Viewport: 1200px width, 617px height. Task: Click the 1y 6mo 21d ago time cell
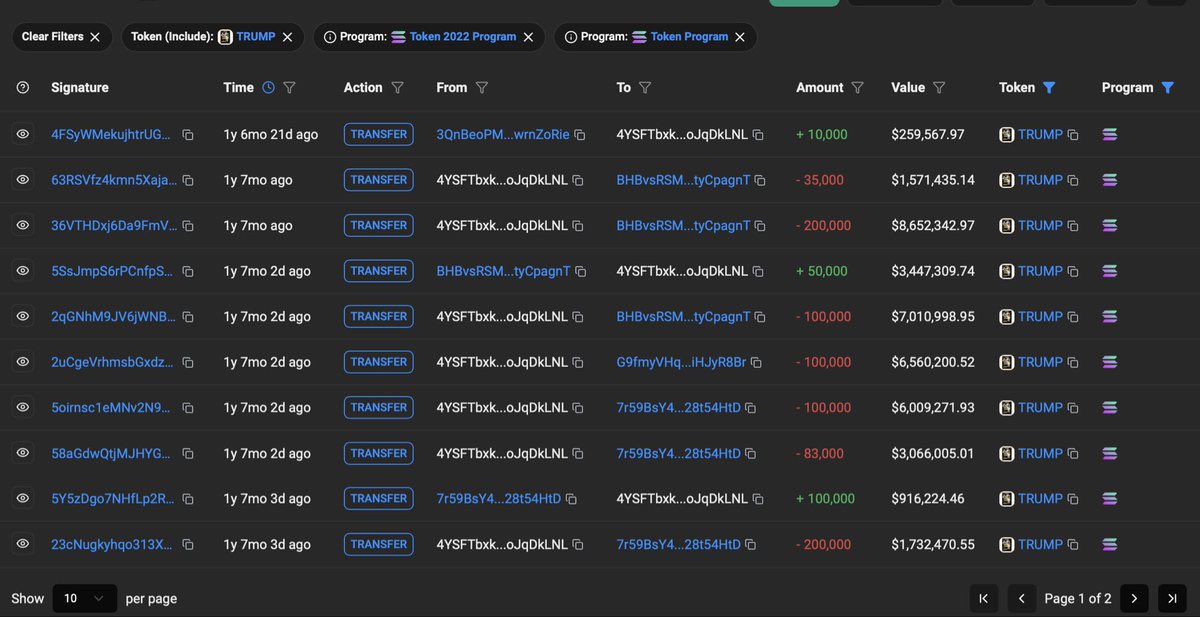[271, 134]
